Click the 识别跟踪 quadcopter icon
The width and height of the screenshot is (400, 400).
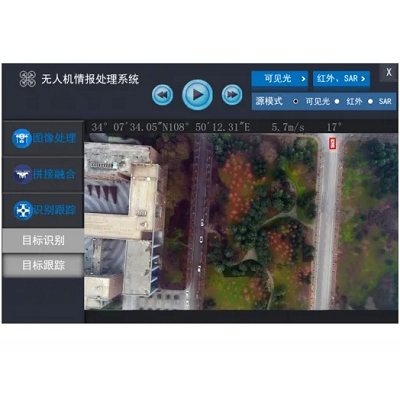[23, 210]
